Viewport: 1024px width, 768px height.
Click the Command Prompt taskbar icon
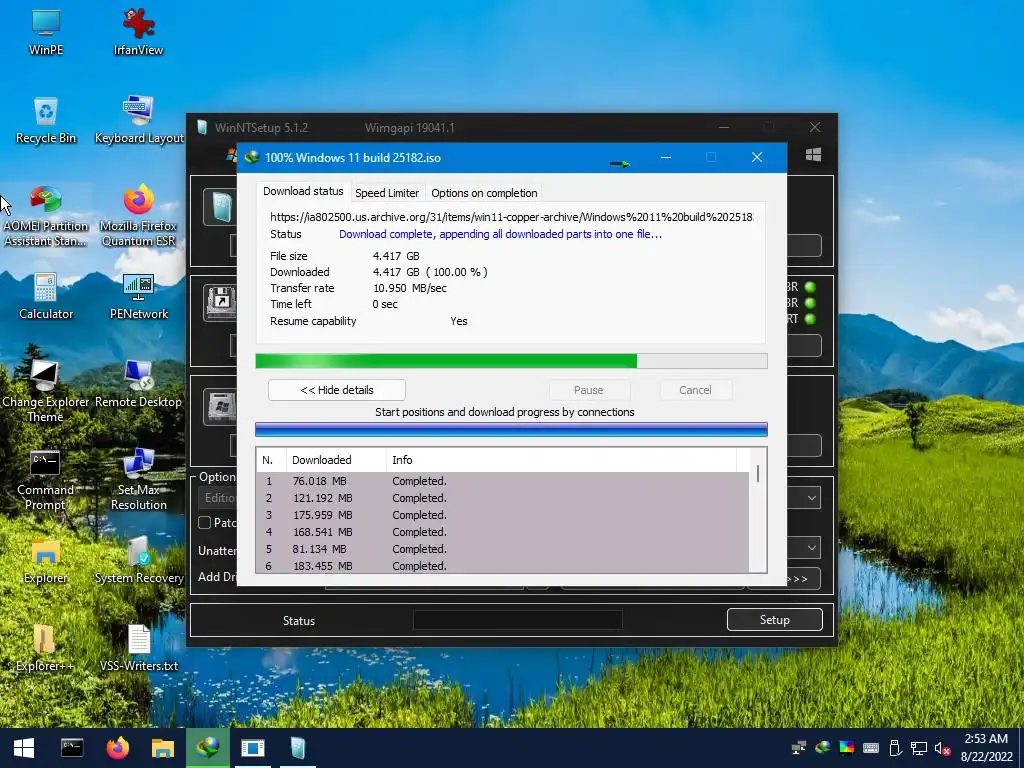72,748
